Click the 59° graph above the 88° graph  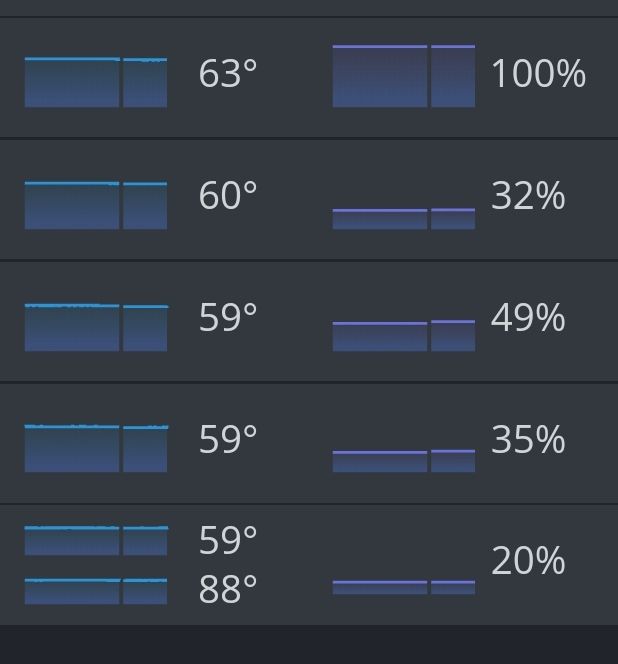96,541
